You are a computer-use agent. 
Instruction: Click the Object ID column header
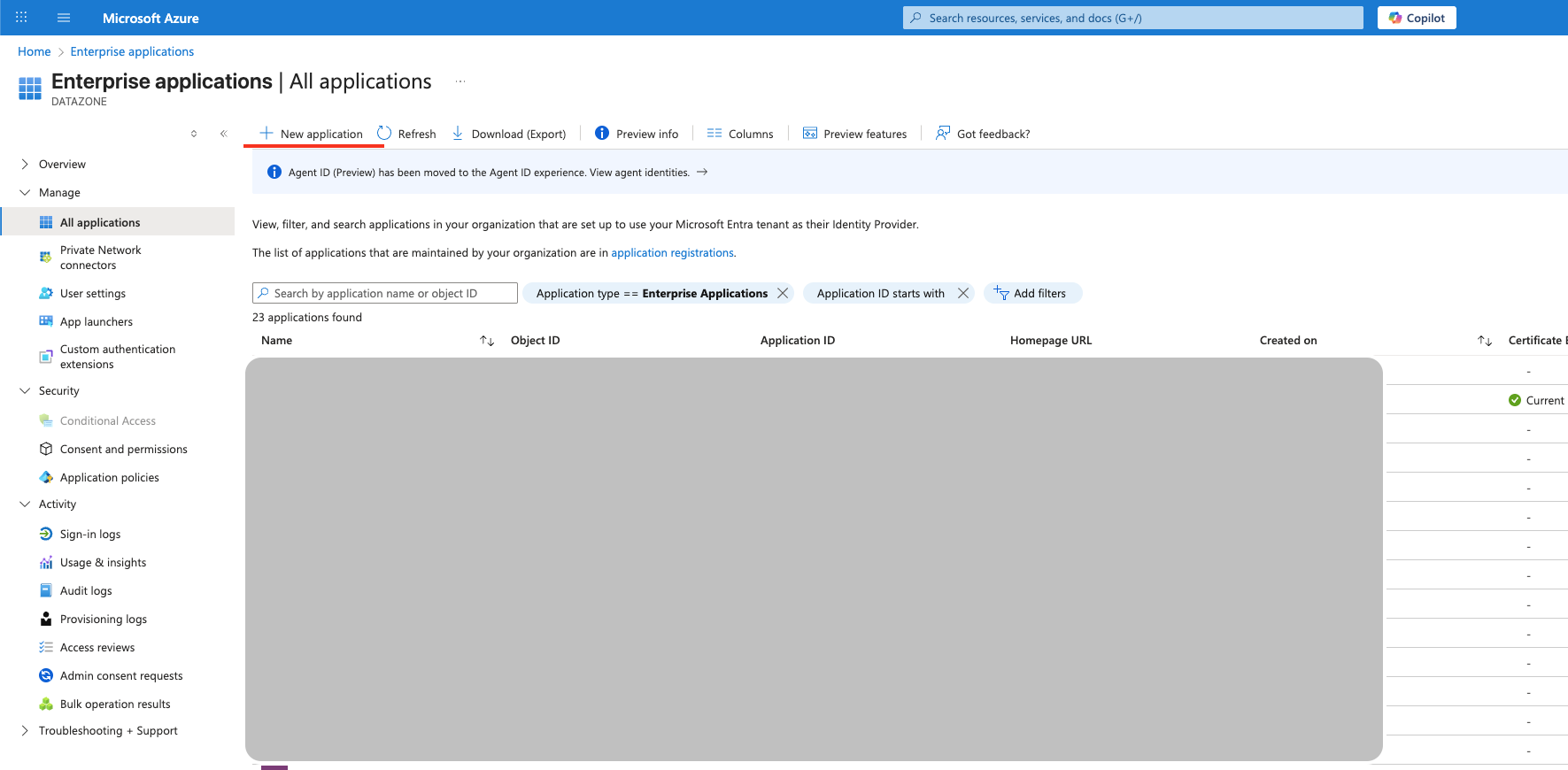tap(536, 340)
